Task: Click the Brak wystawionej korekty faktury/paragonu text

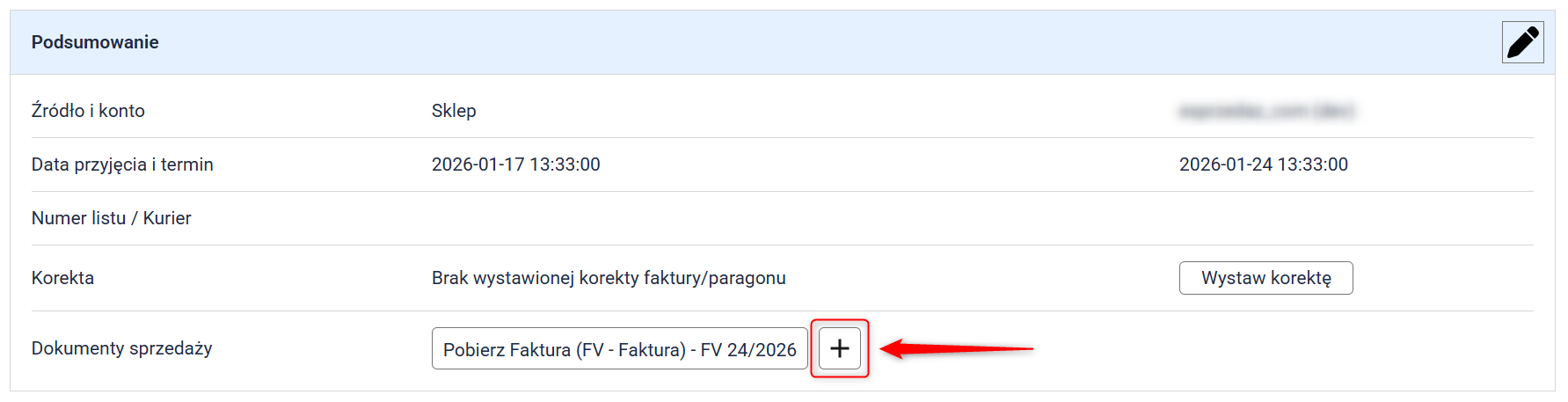Action: pos(609,278)
